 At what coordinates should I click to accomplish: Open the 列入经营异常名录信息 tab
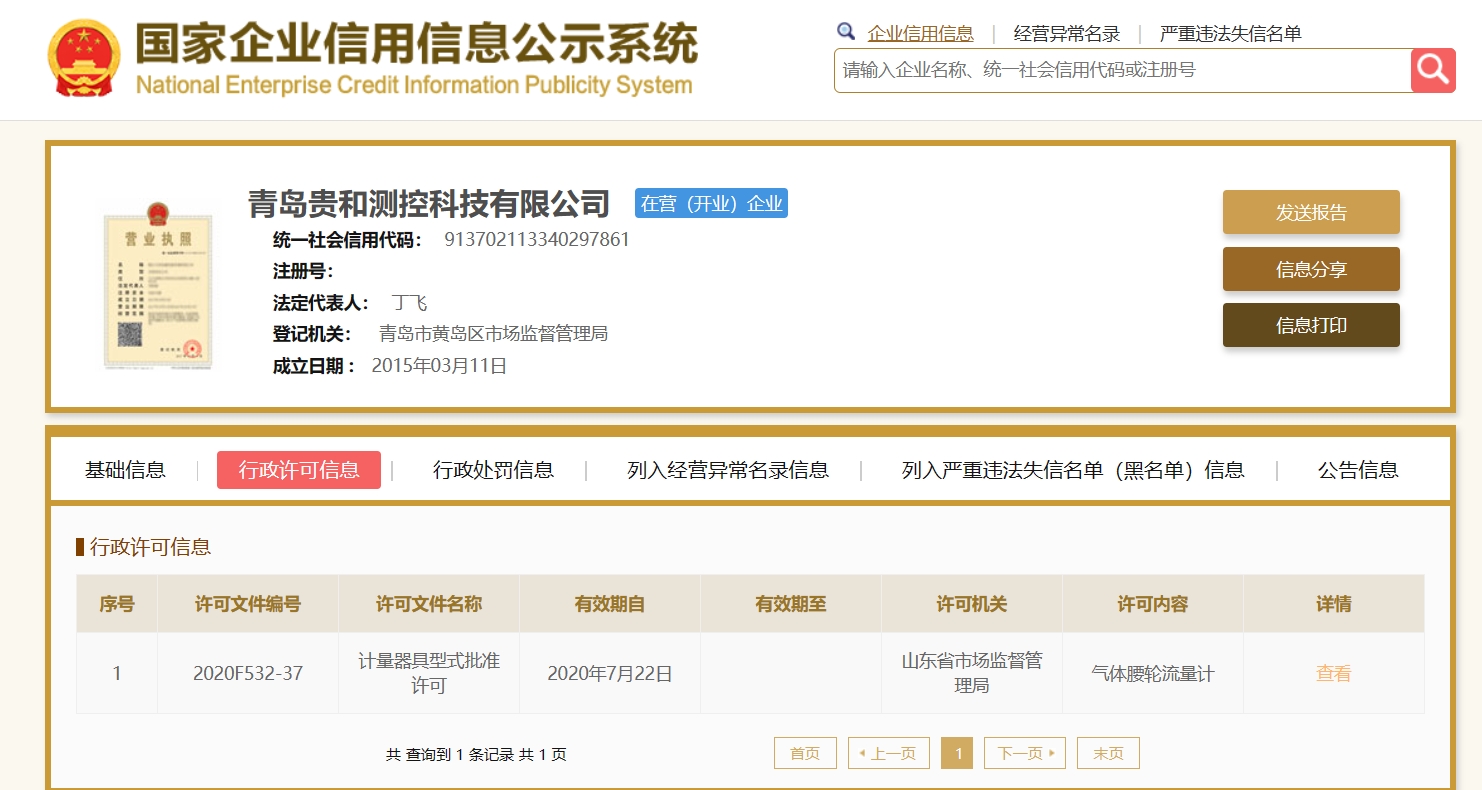[x=728, y=470]
